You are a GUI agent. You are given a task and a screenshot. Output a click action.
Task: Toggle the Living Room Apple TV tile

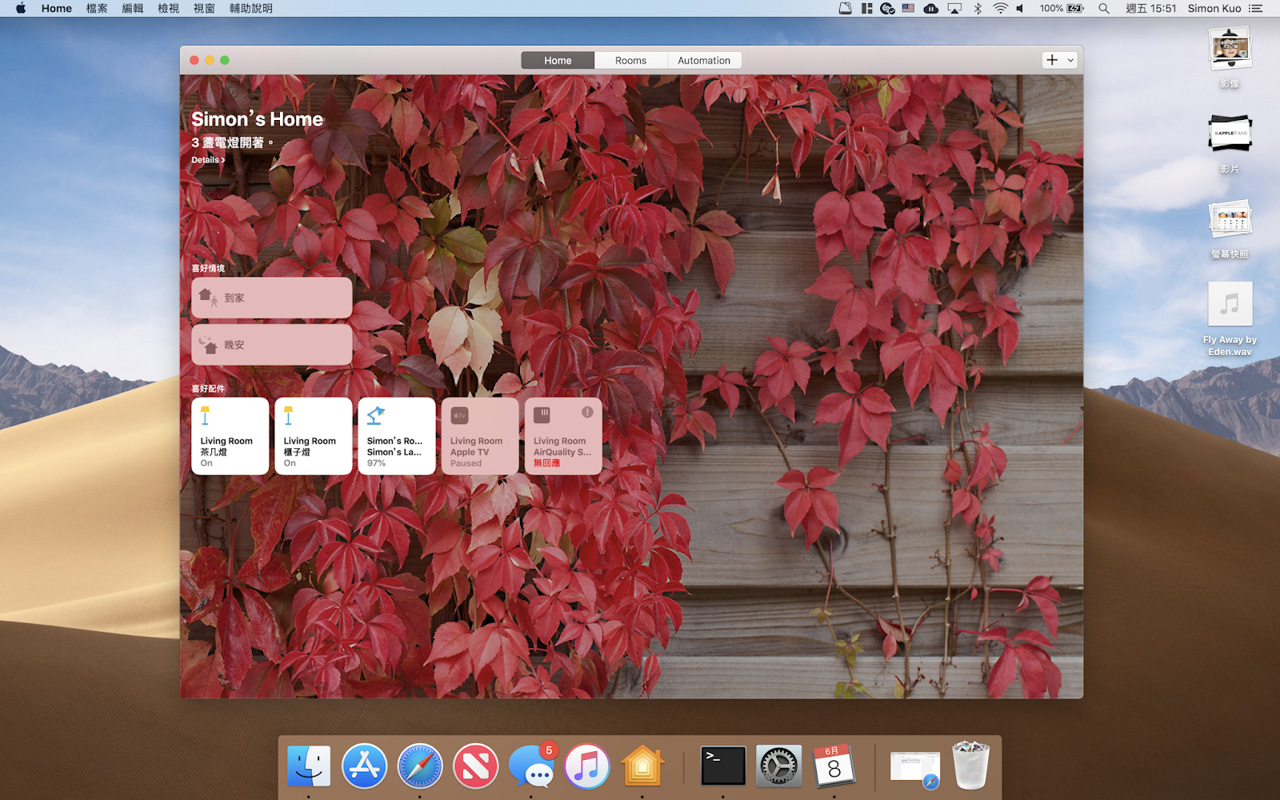pyautogui.click(x=480, y=436)
